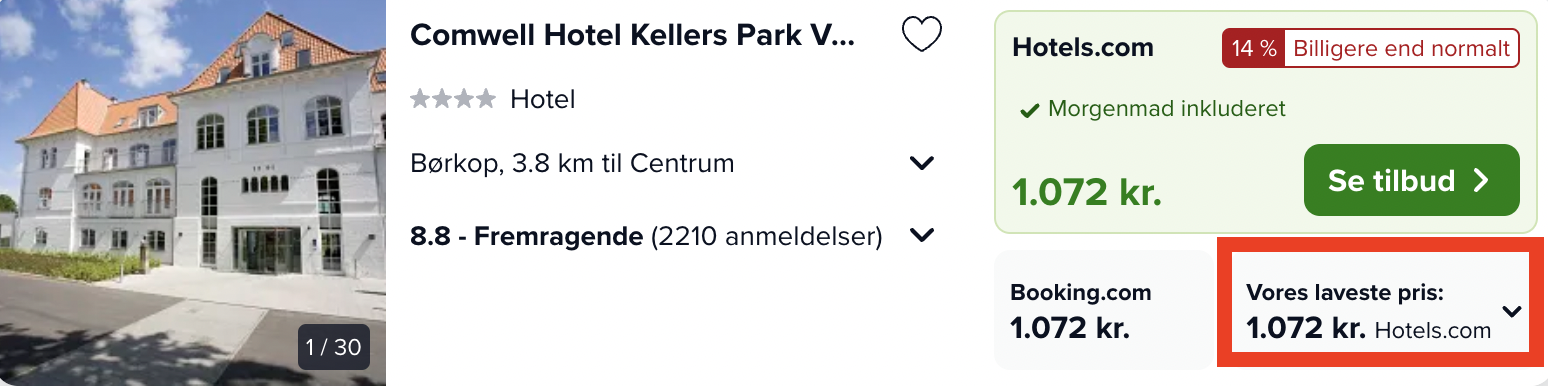Click the 1 / 30 photo counter
This screenshot has width=1548, height=386.
333,347
